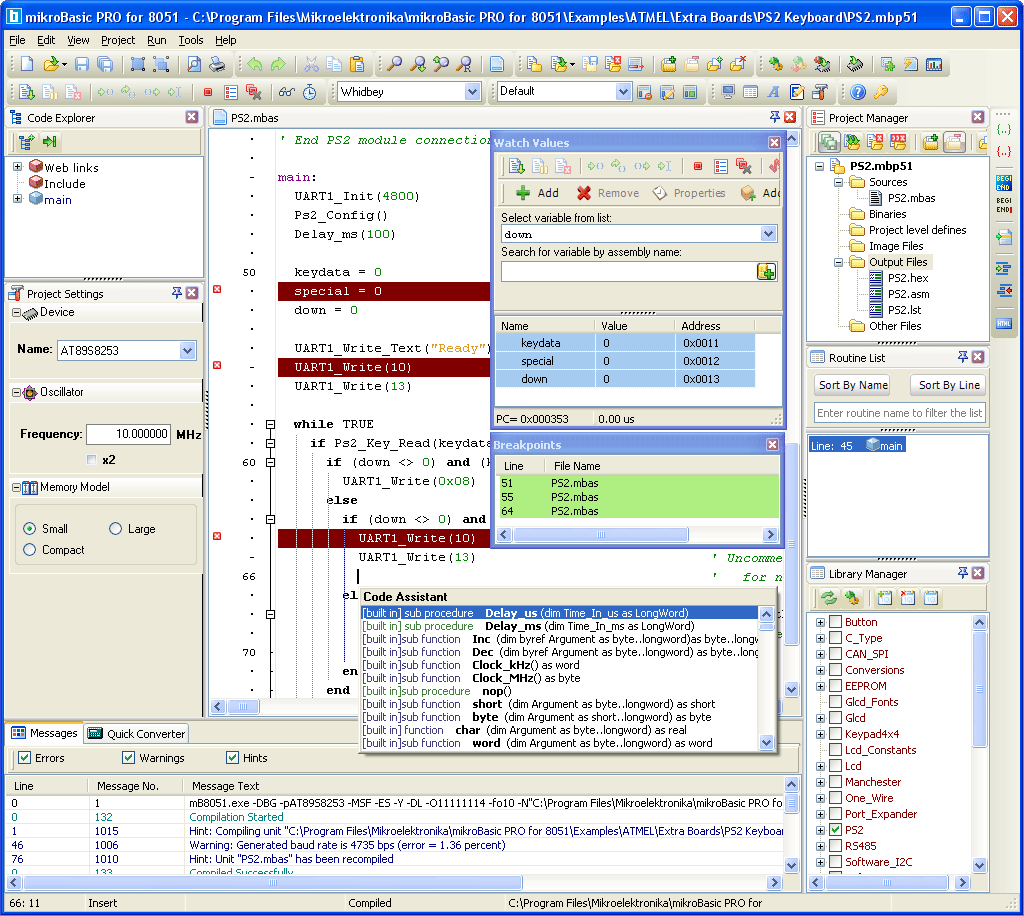
Task: Collapse the Oscillator section
Action: pos(16,392)
